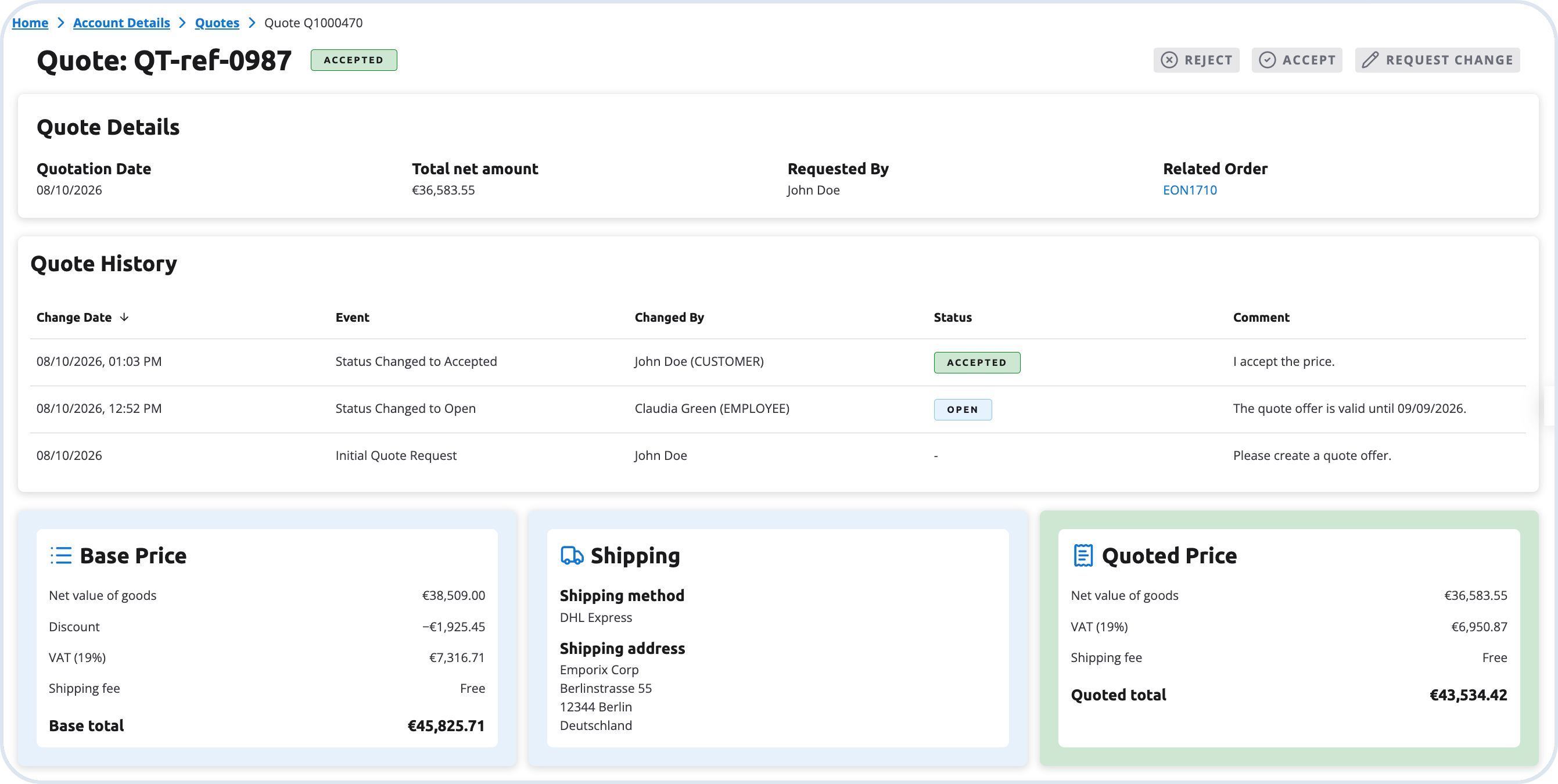
Task: Click 'Claudia Green (EMPLOYEE)' cell
Action: 712,408
